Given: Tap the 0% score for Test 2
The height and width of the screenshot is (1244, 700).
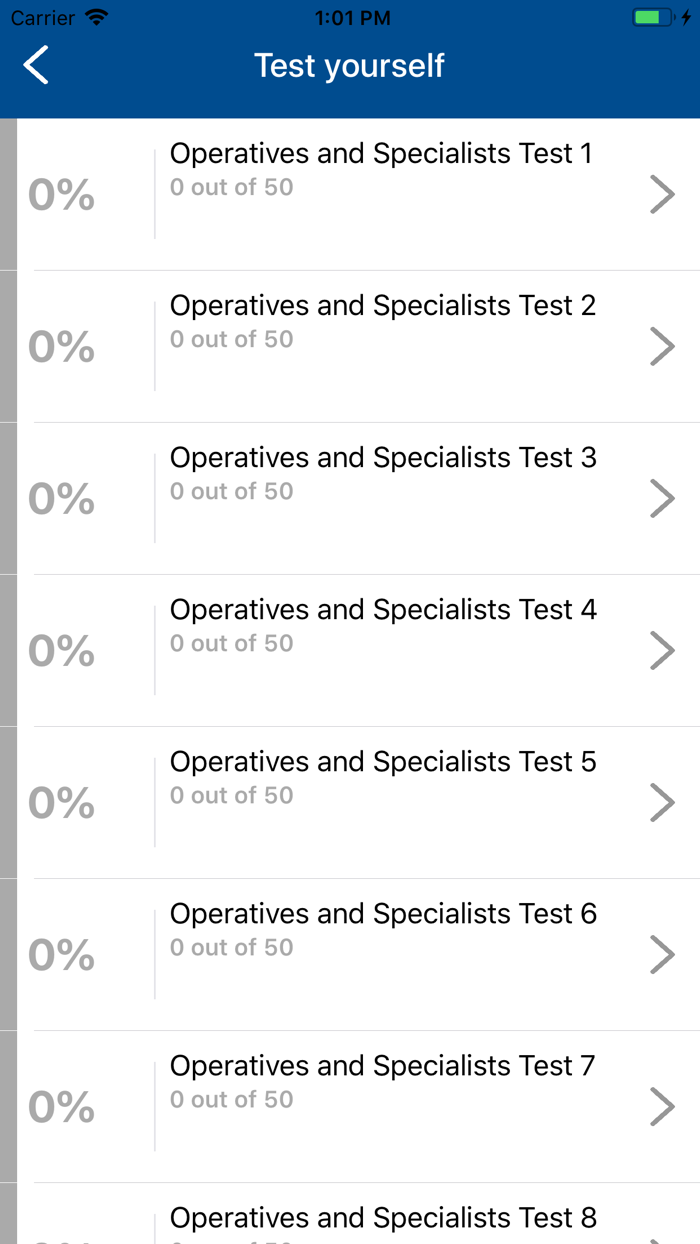Looking at the screenshot, I should (60, 346).
